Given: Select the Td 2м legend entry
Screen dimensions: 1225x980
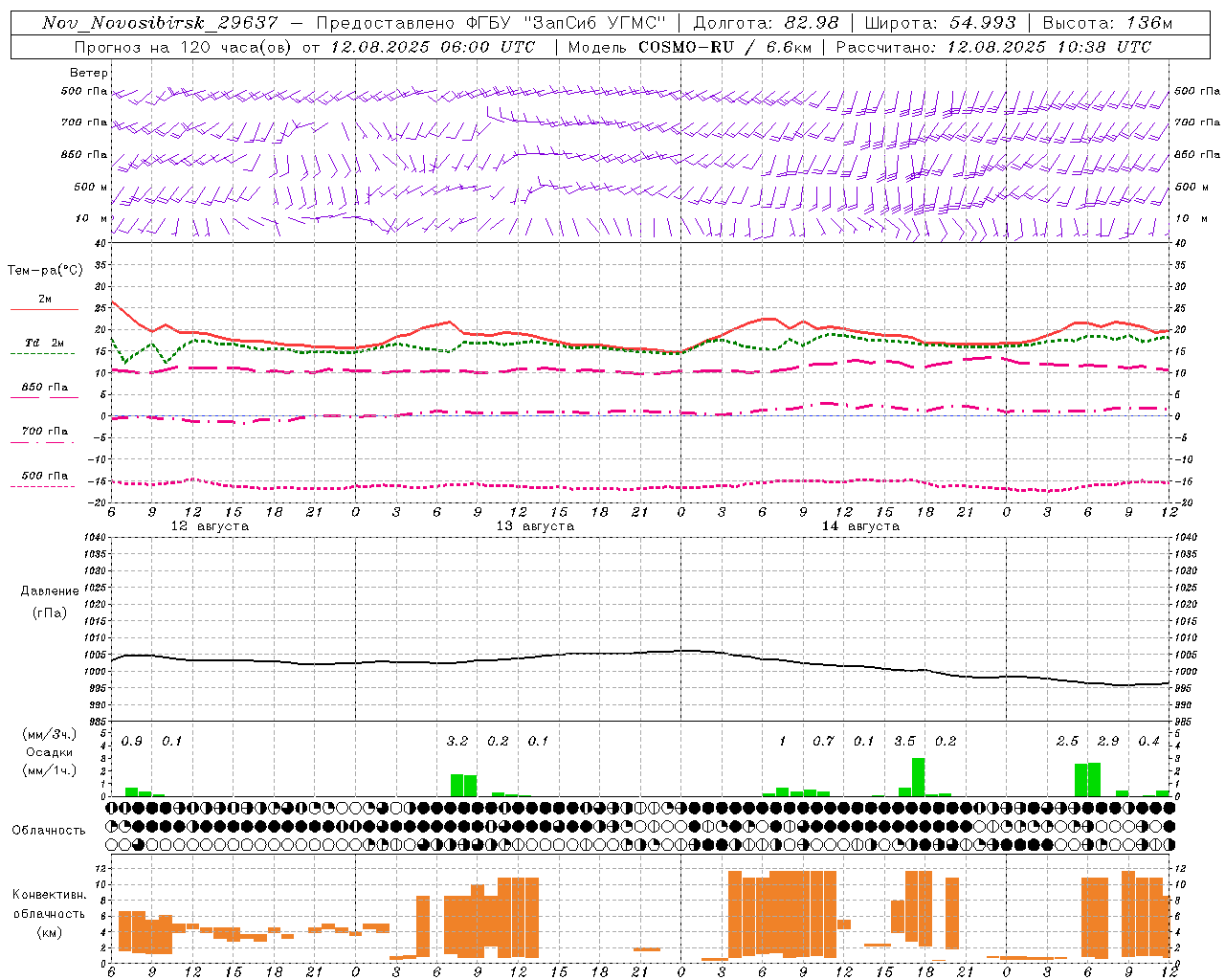Looking at the screenshot, I should [x=44, y=343].
